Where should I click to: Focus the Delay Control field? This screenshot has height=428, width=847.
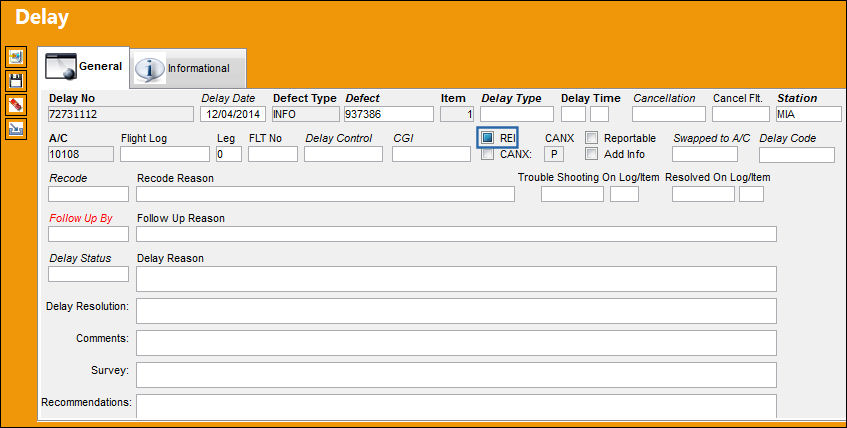[x=344, y=154]
